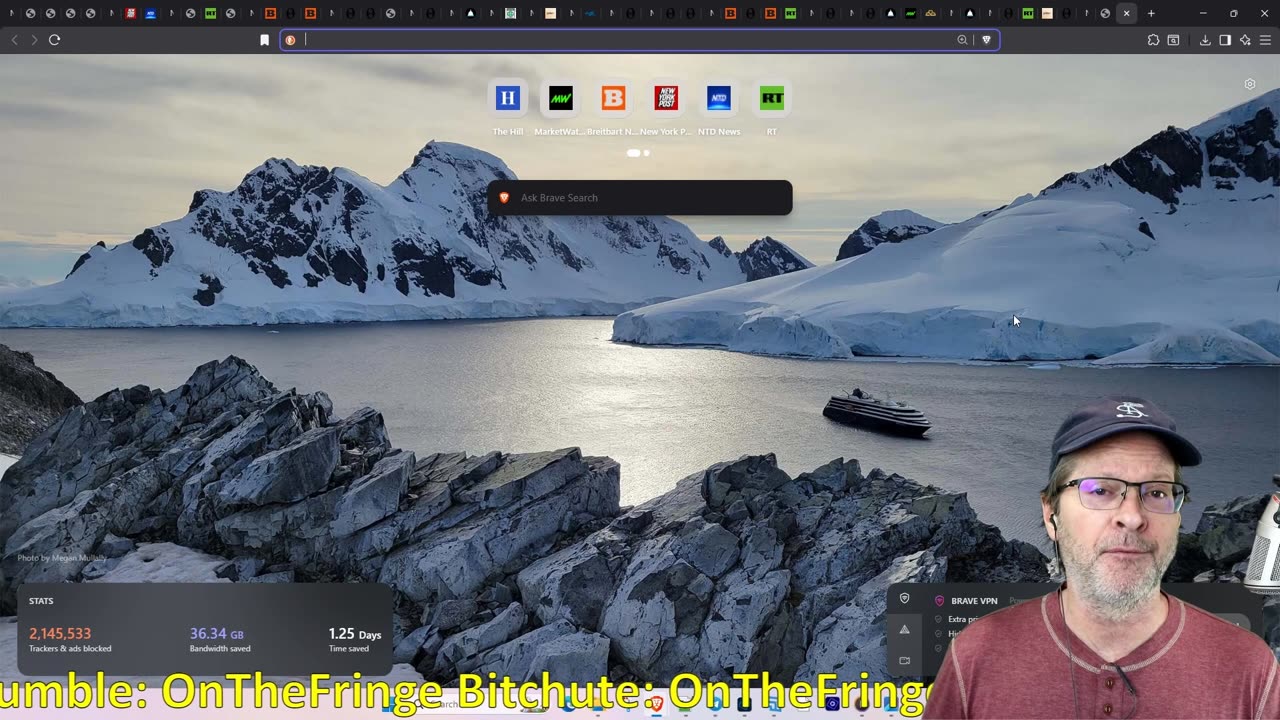Image resolution: width=1280 pixels, height=720 pixels.
Task: Open the MarketWatch top site tile
Action: 561,98
